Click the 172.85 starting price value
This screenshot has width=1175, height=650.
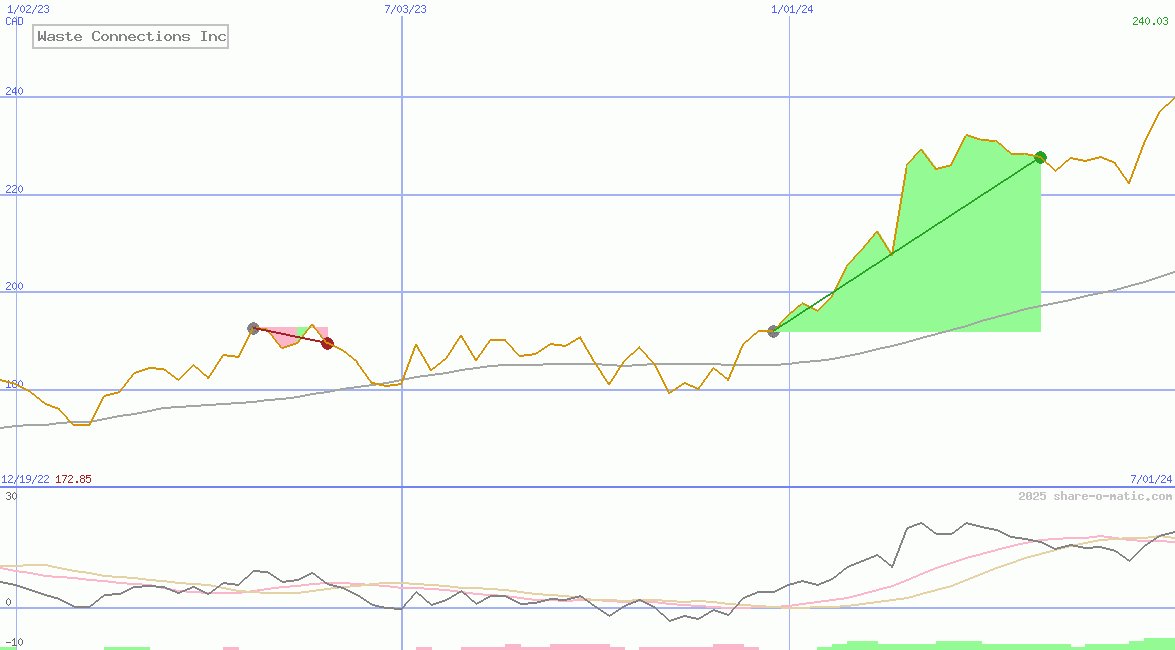[x=73, y=479]
